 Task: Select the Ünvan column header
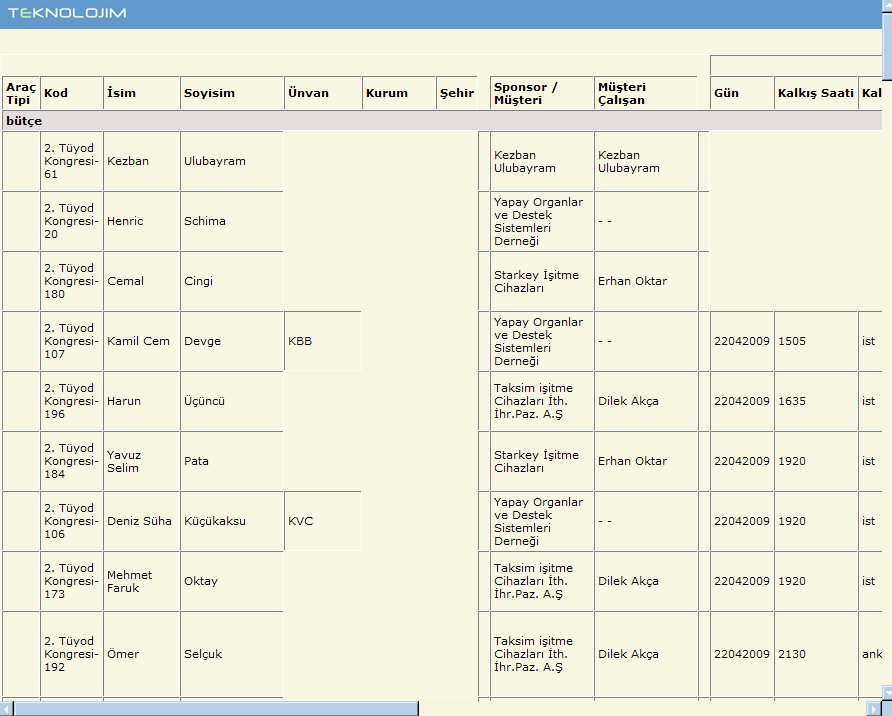click(x=323, y=93)
